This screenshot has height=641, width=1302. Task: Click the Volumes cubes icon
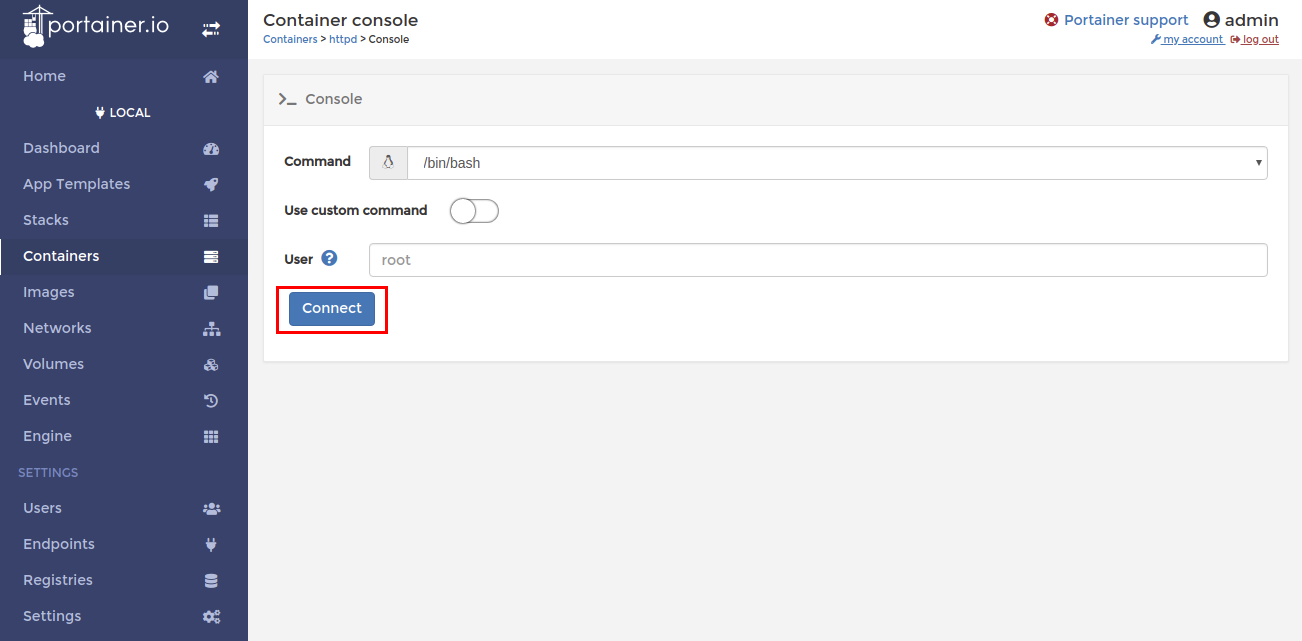(x=211, y=365)
